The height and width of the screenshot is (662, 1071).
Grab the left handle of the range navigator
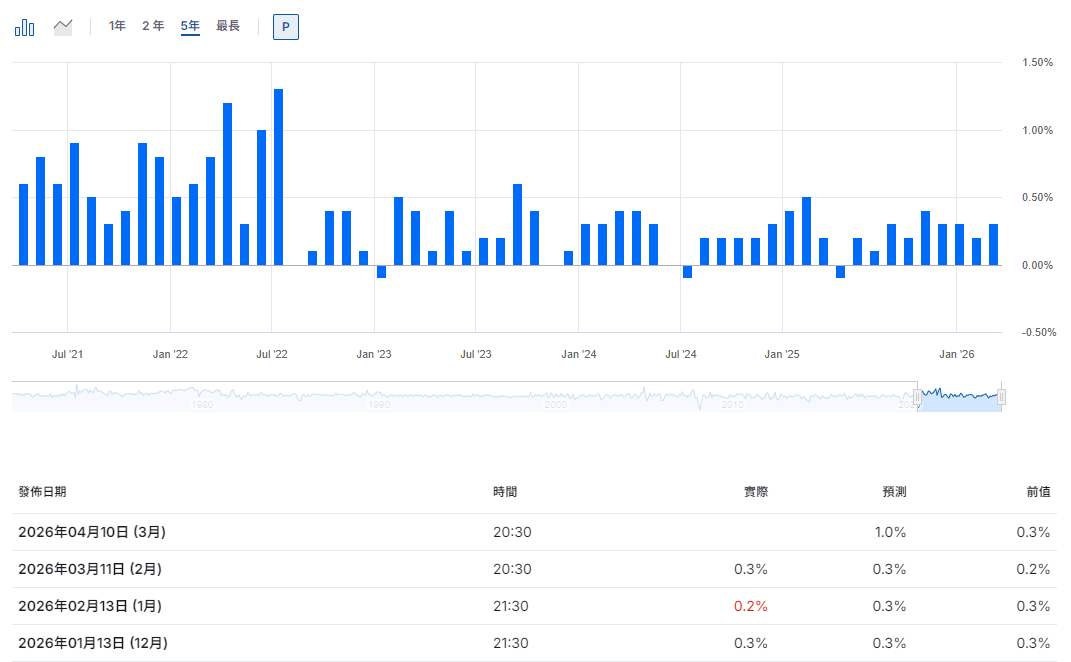pyautogui.click(x=917, y=397)
